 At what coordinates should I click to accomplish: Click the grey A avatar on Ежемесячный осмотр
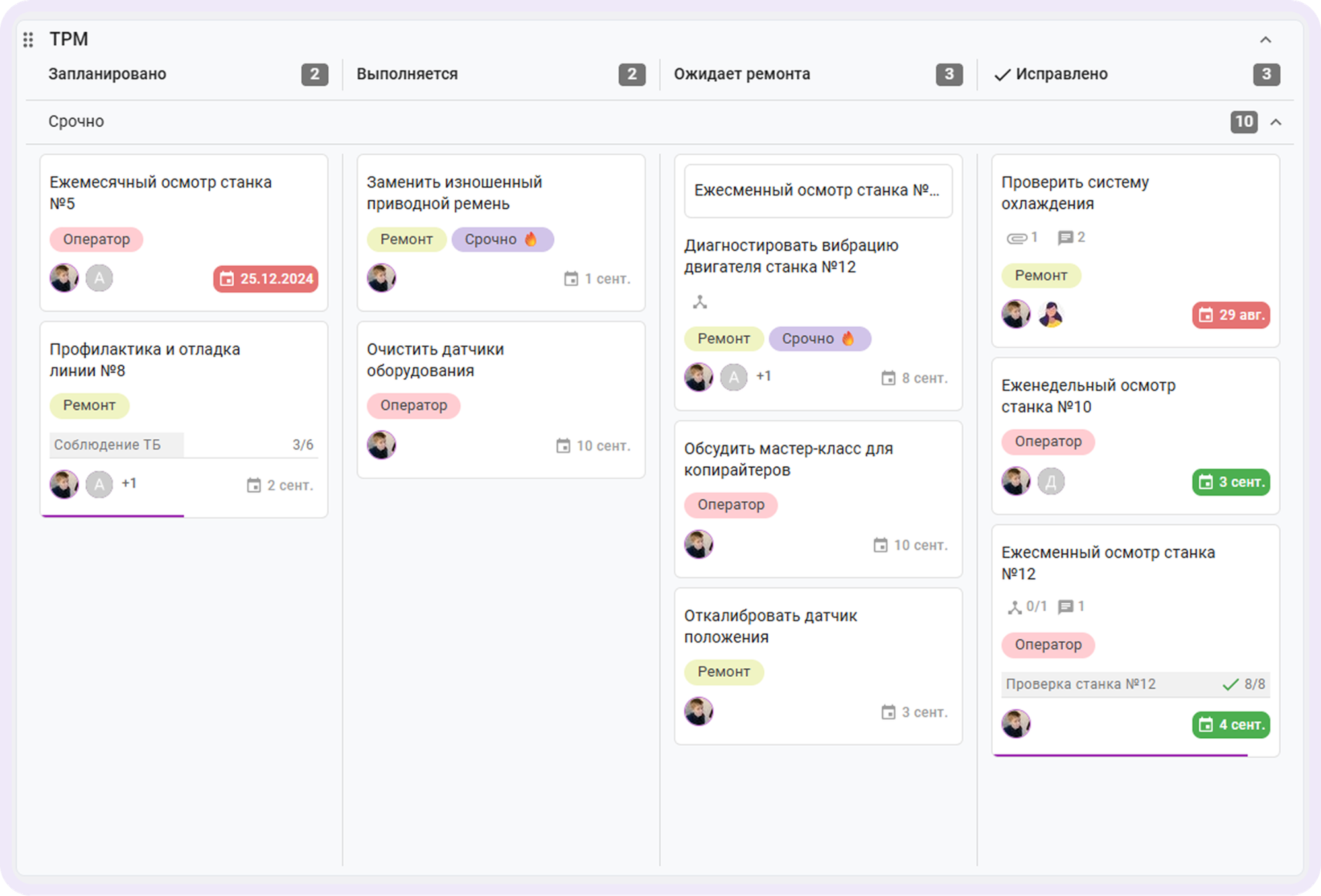[x=99, y=278]
